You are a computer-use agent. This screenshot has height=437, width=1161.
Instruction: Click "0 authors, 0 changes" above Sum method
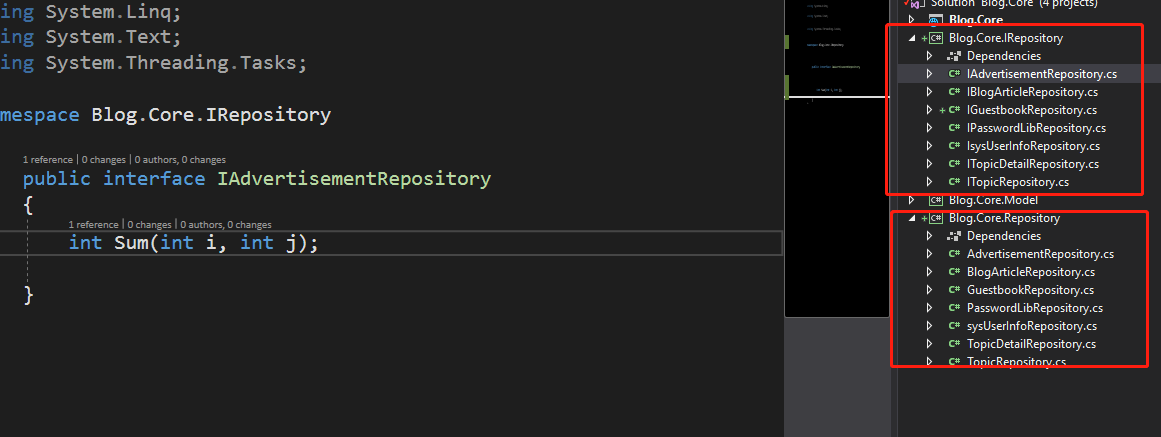226,225
